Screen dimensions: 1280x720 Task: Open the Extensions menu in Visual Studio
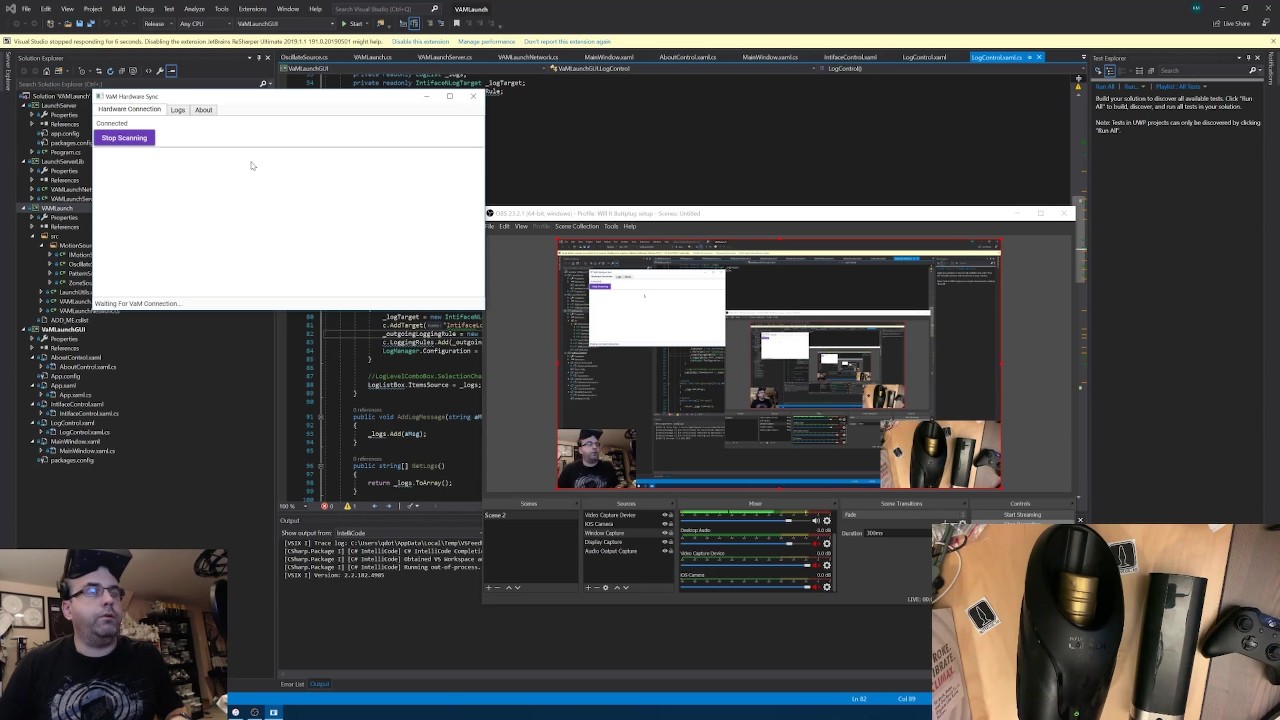252,9
